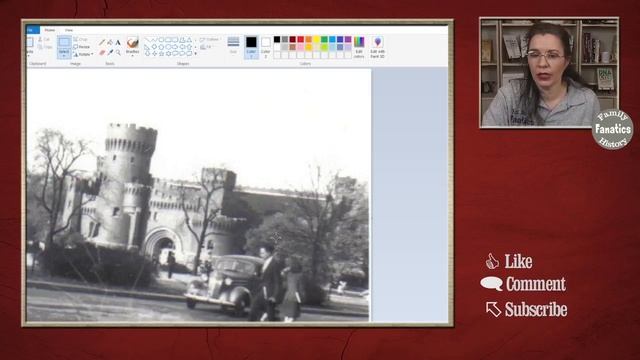The height and width of the screenshot is (360, 640).
Task: Choose the Cloud callout shape
Action: point(189,53)
